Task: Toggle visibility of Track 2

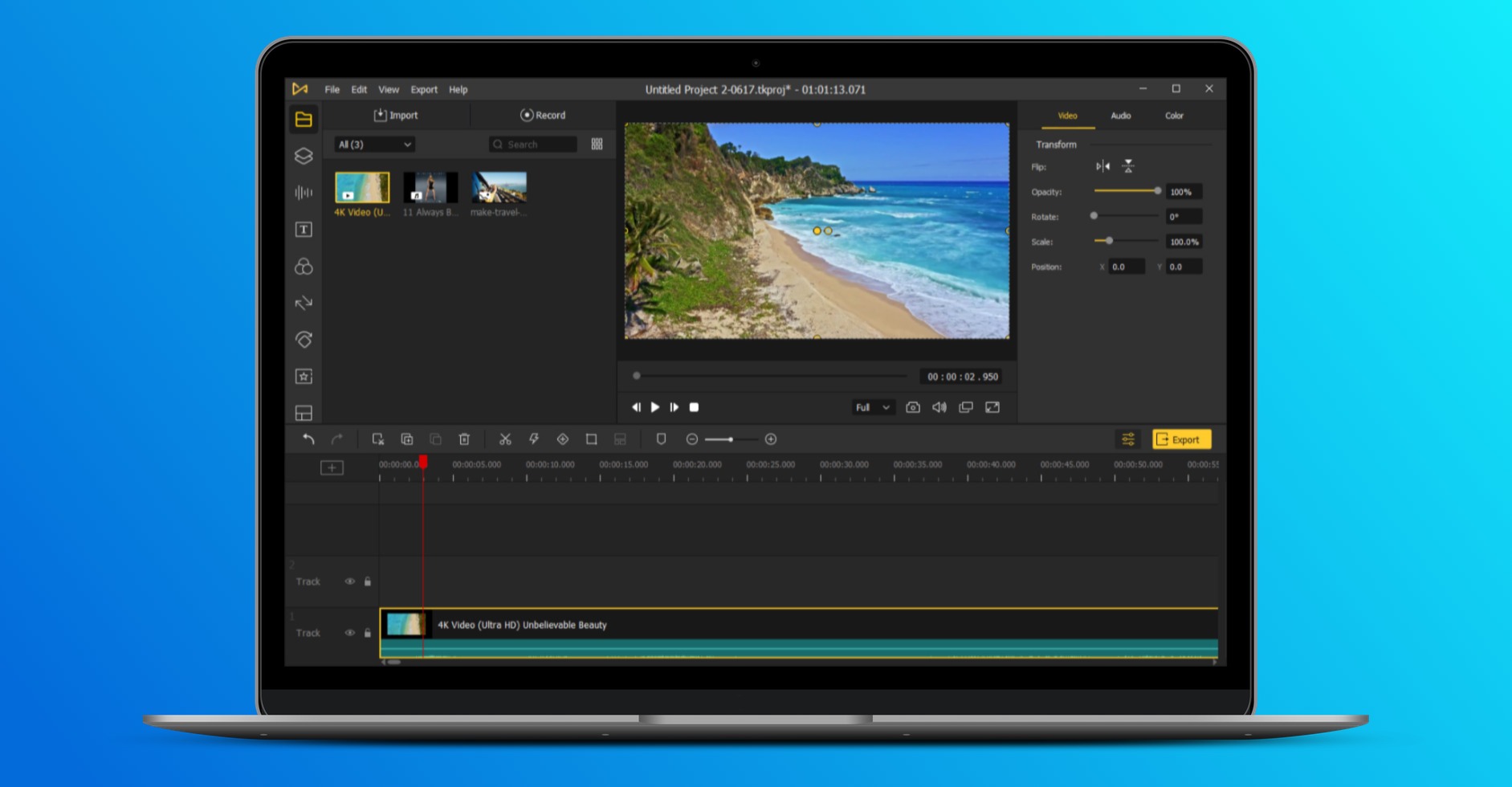Action: pos(349,581)
